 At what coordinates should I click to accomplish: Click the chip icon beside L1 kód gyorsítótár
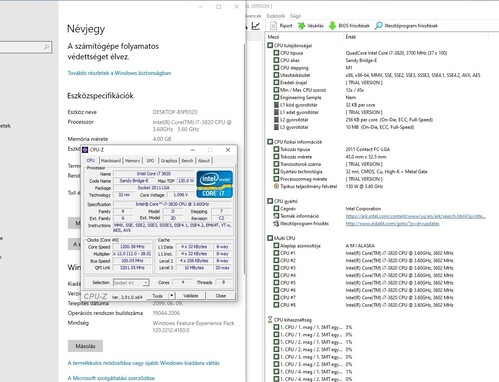(x=276, y=105)
